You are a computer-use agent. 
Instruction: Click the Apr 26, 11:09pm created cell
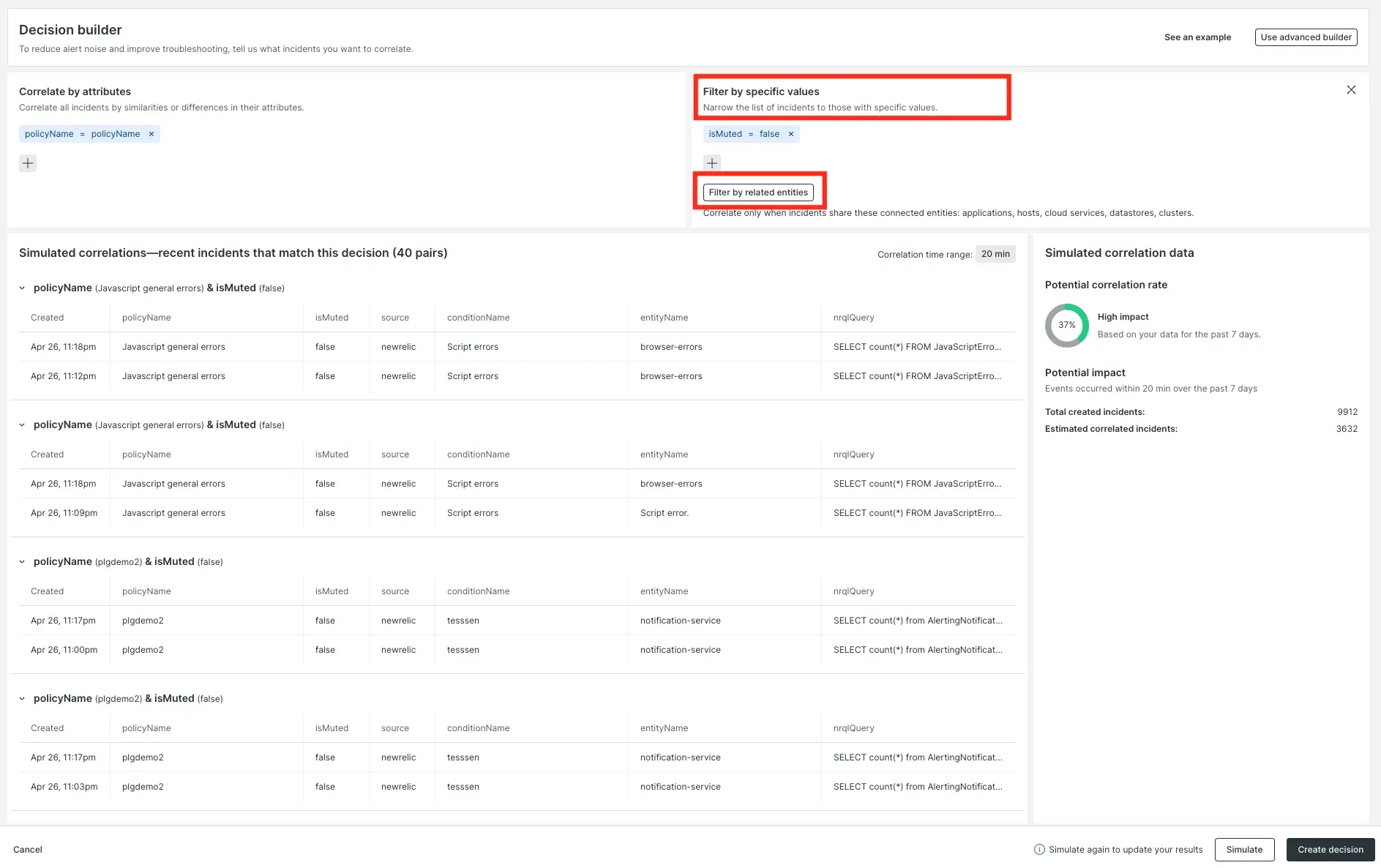(64, 513)
